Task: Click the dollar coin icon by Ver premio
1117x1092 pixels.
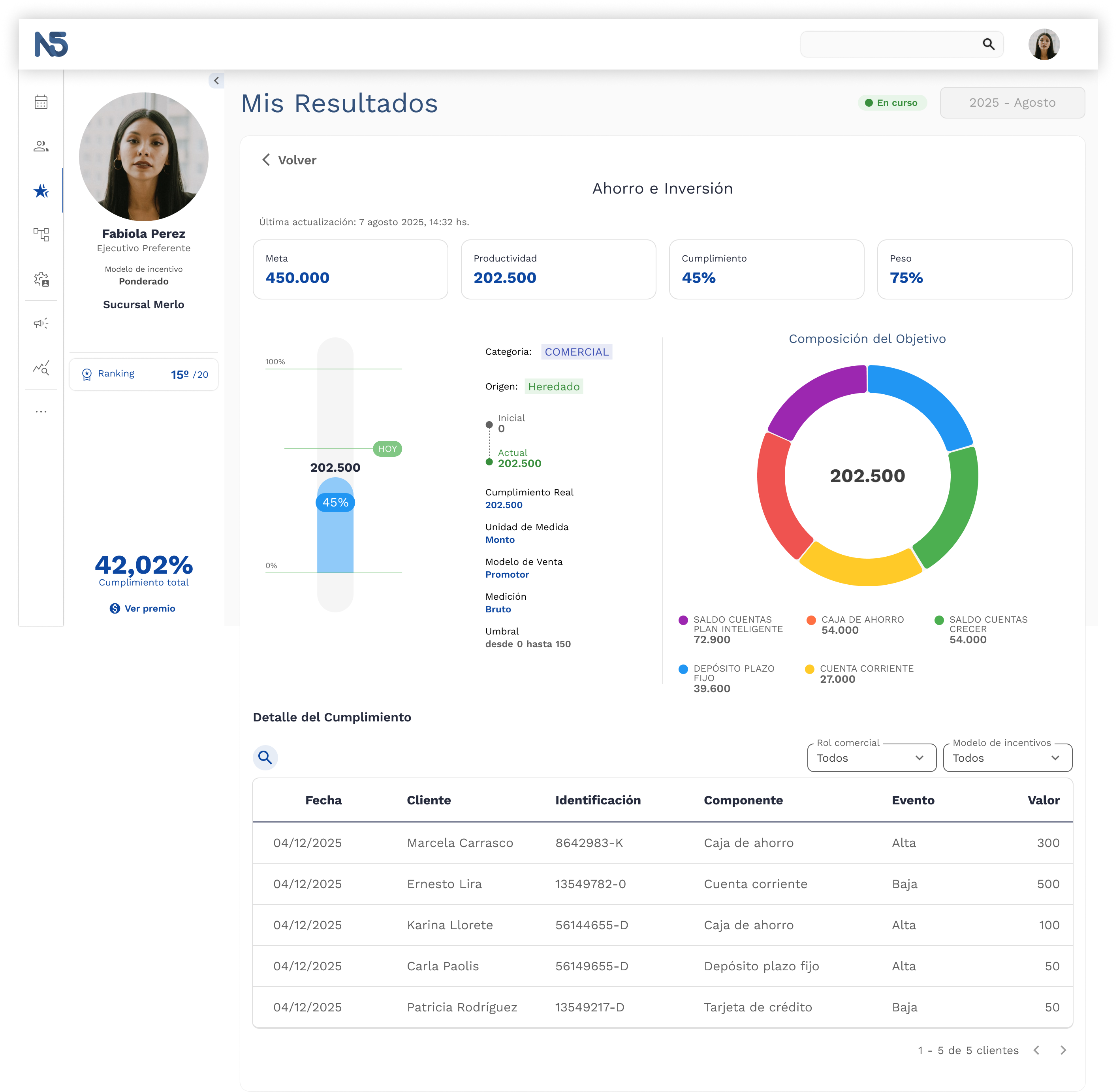Action: tap(115, 608)
